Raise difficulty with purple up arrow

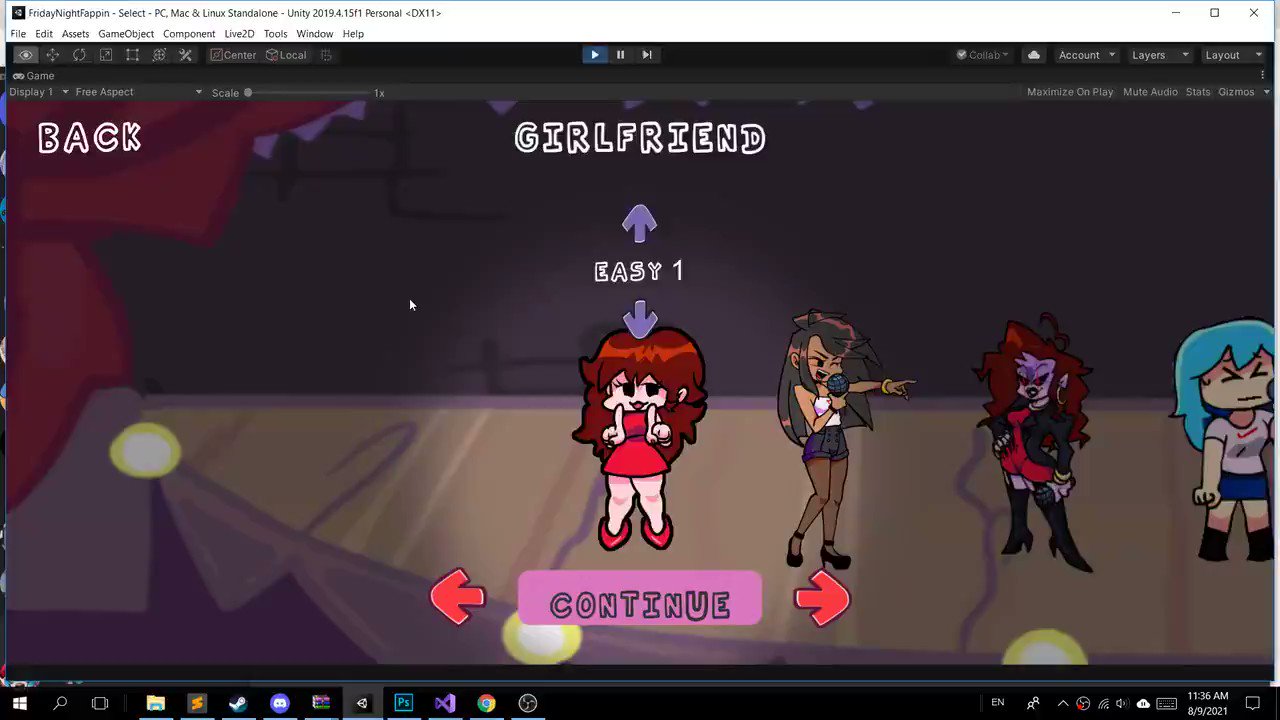640,223
